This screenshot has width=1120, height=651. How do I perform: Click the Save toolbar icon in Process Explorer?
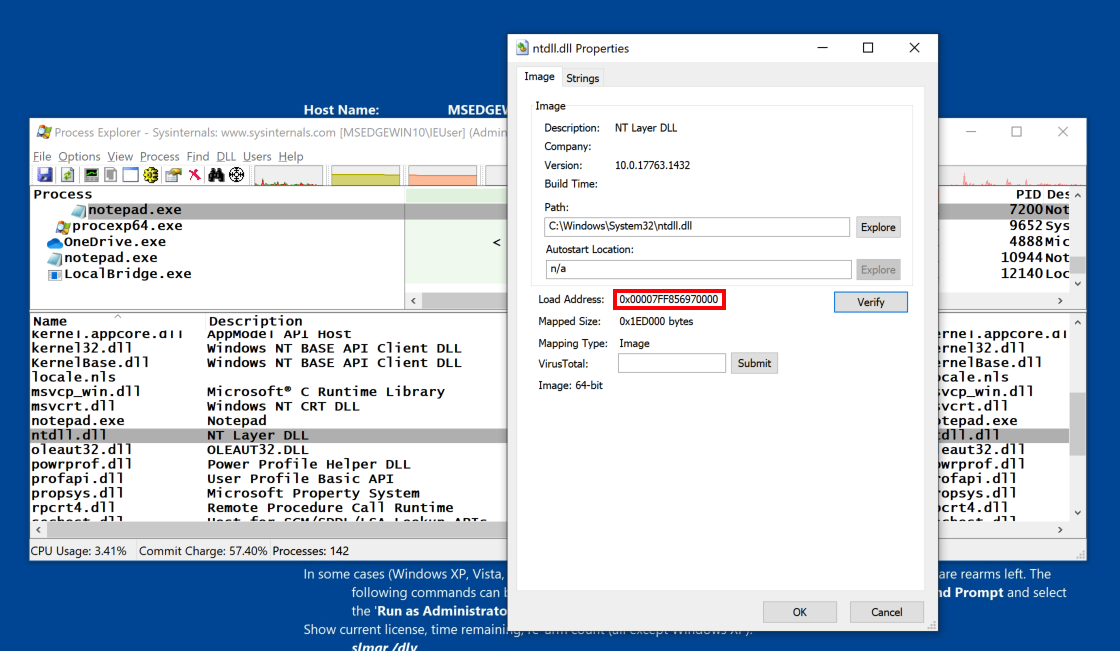pos(45,174)
